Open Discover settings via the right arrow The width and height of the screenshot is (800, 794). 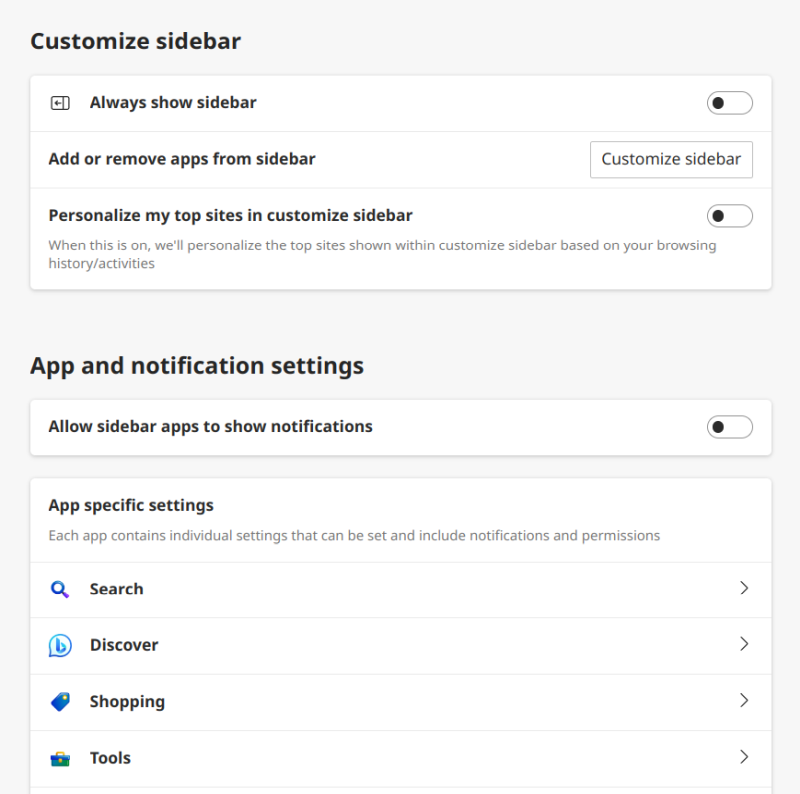(x=744, y=644)
